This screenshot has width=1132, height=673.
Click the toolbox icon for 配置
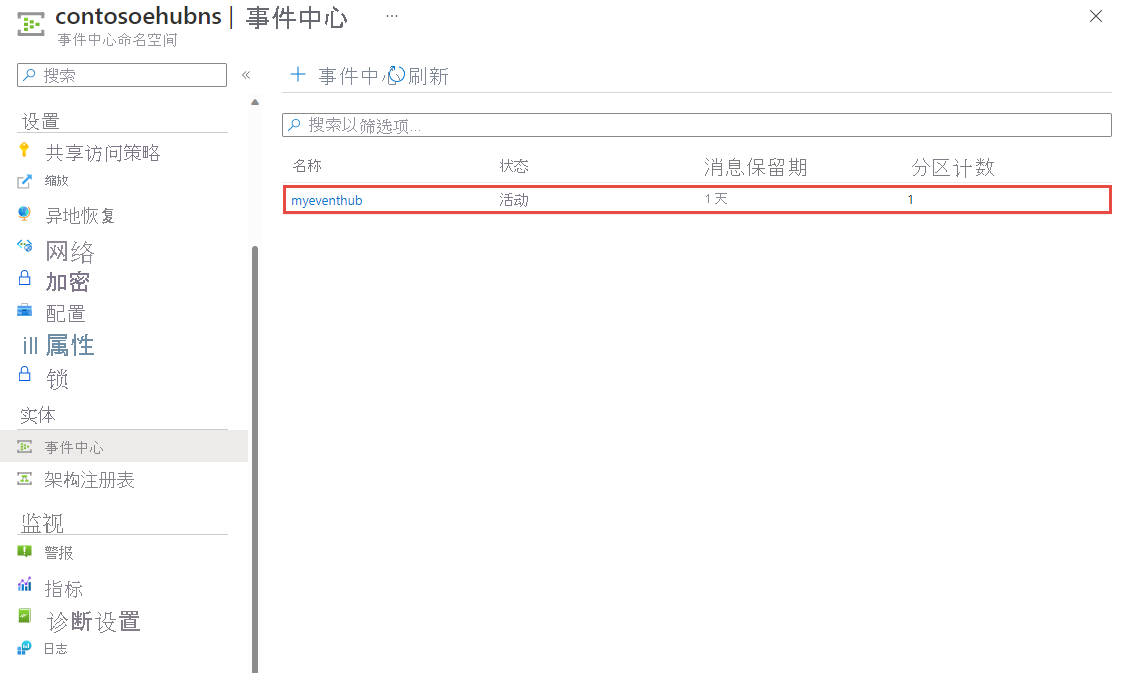pos(25,311)
